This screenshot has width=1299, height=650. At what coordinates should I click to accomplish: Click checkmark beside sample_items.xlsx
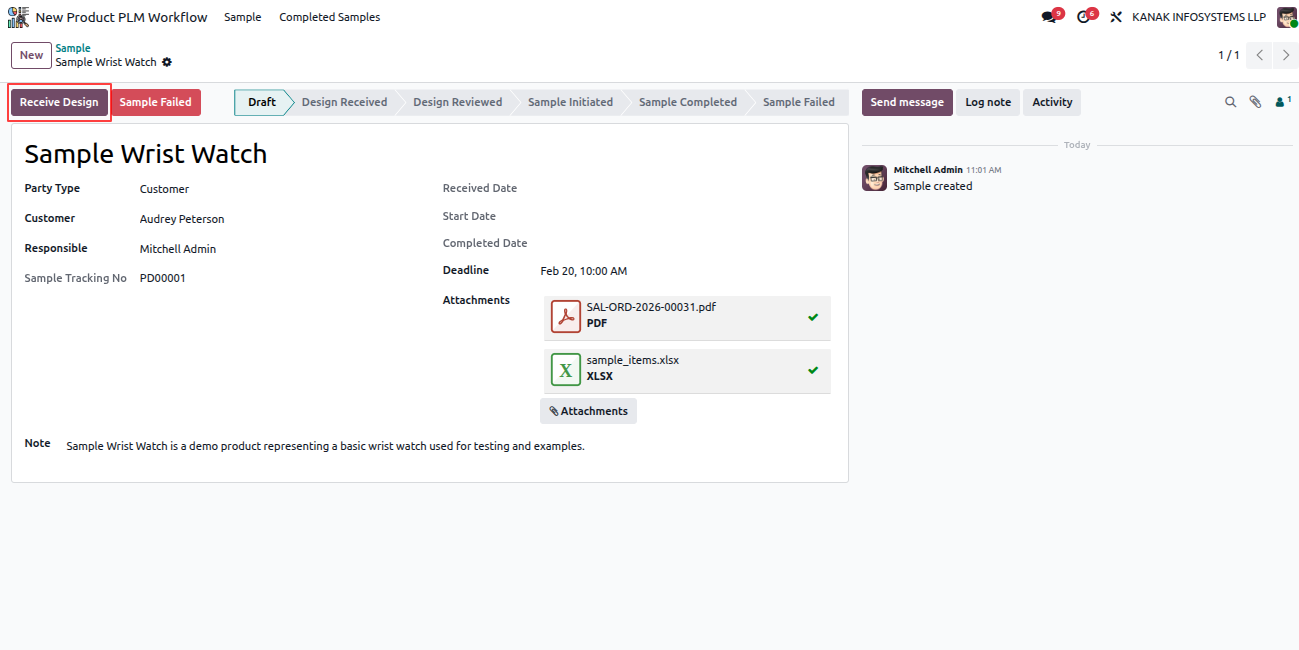coord(813,370)
